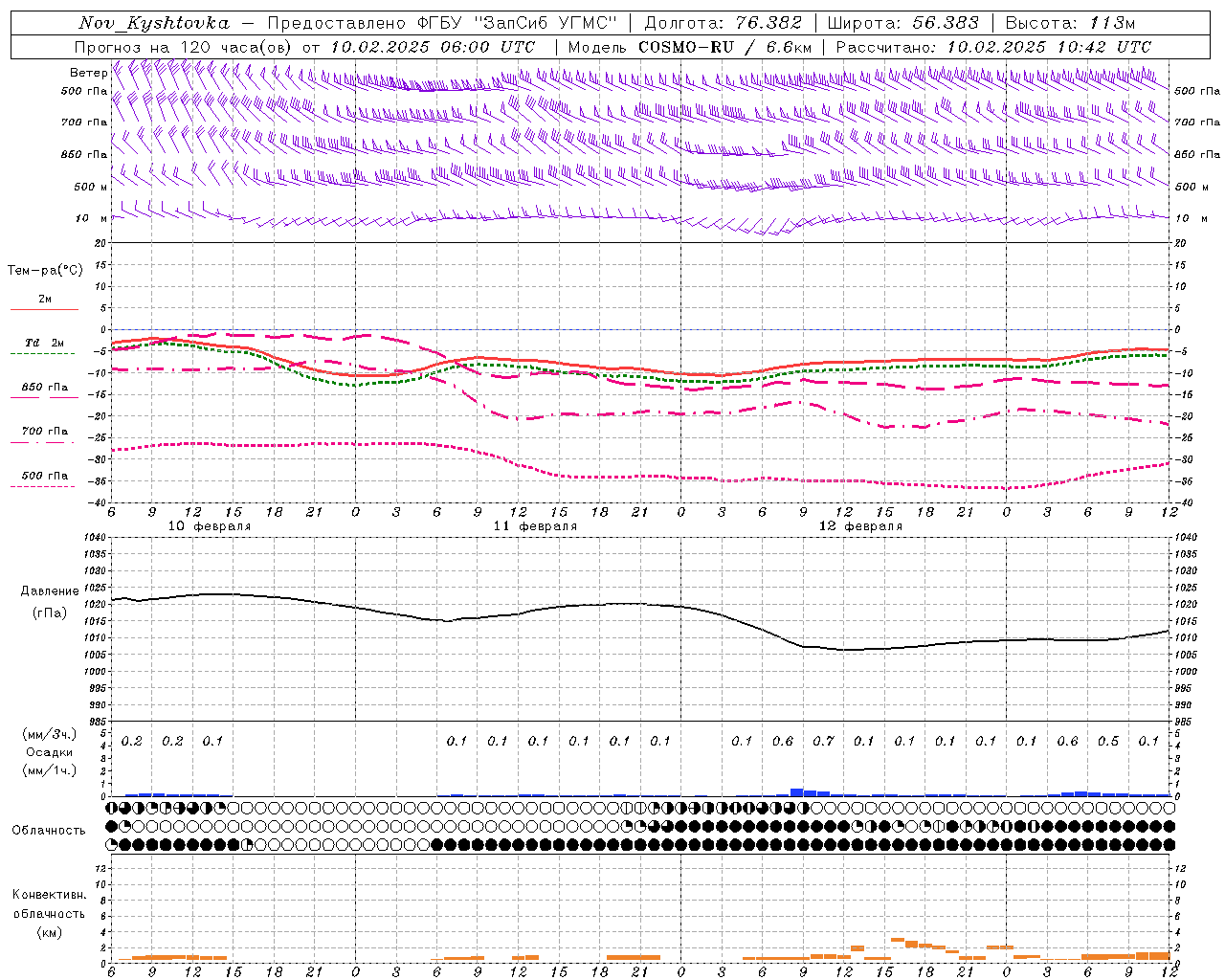Click the Долгота: 76.382 header field
The image size is (1225, 980).
click(724, 23)
